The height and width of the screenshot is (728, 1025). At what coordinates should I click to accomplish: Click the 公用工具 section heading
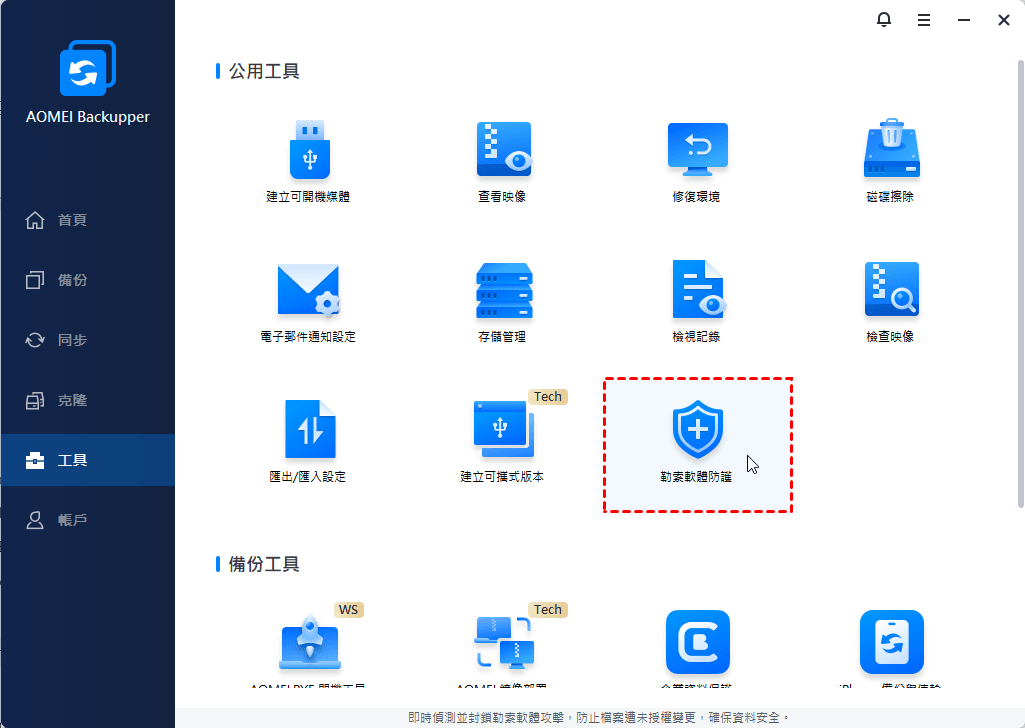tap(264, 71)
